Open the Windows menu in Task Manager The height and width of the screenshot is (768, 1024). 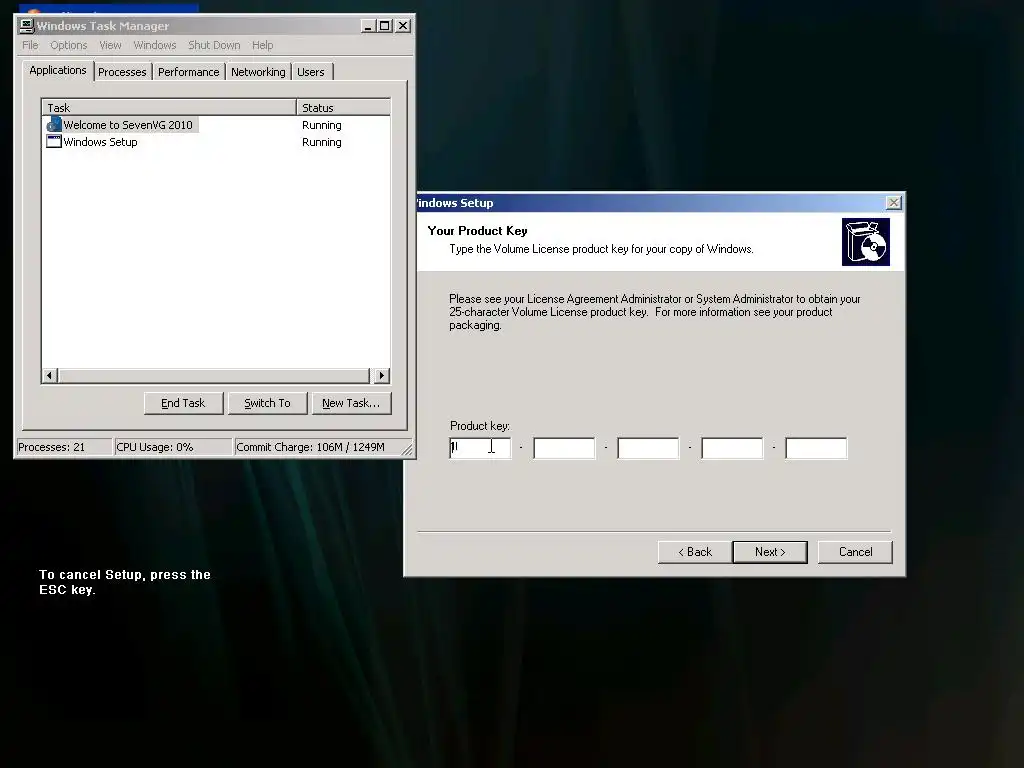(155, 45)
